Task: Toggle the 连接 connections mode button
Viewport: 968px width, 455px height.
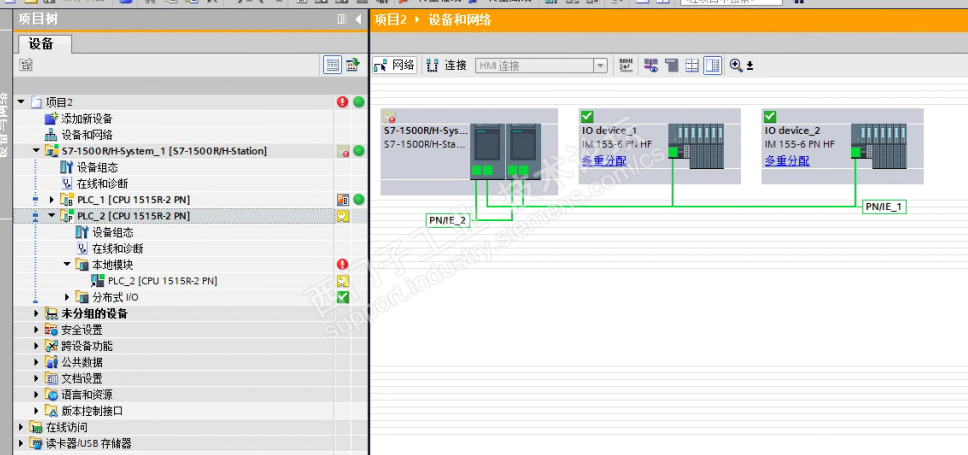Action: pos(447,65)
